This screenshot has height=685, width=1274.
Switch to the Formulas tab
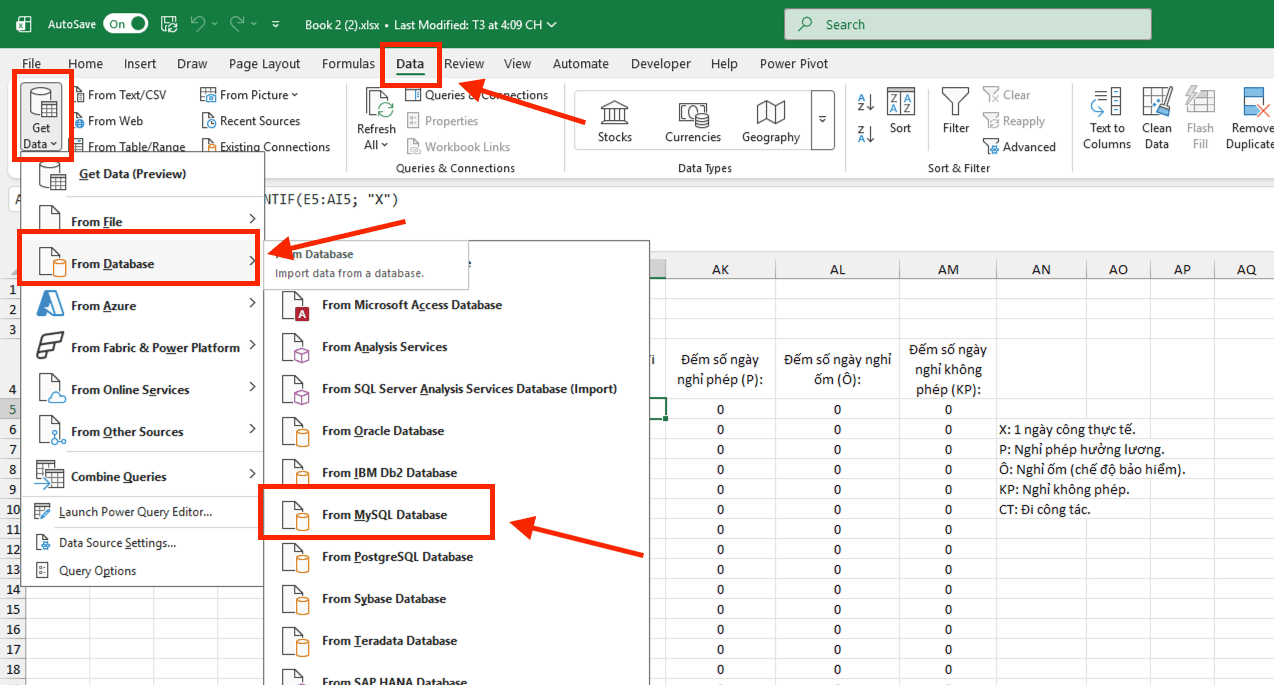coord(348,63)
